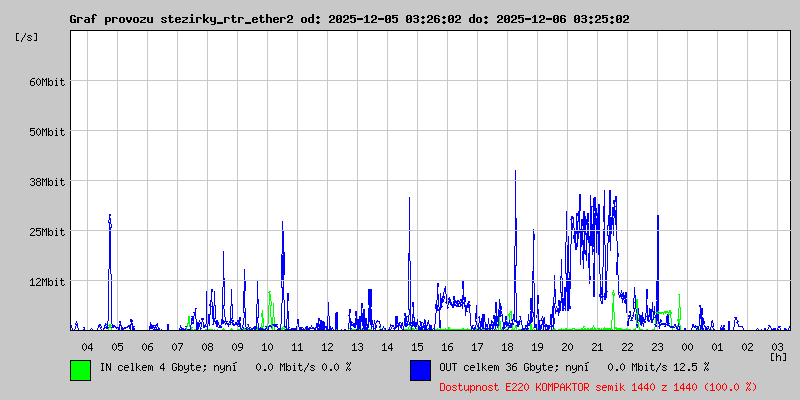Image resolution: width=800 pixels, height=400 pixels.
Task: Click the 50Mbit y-axis label
Action: [47, 132]
